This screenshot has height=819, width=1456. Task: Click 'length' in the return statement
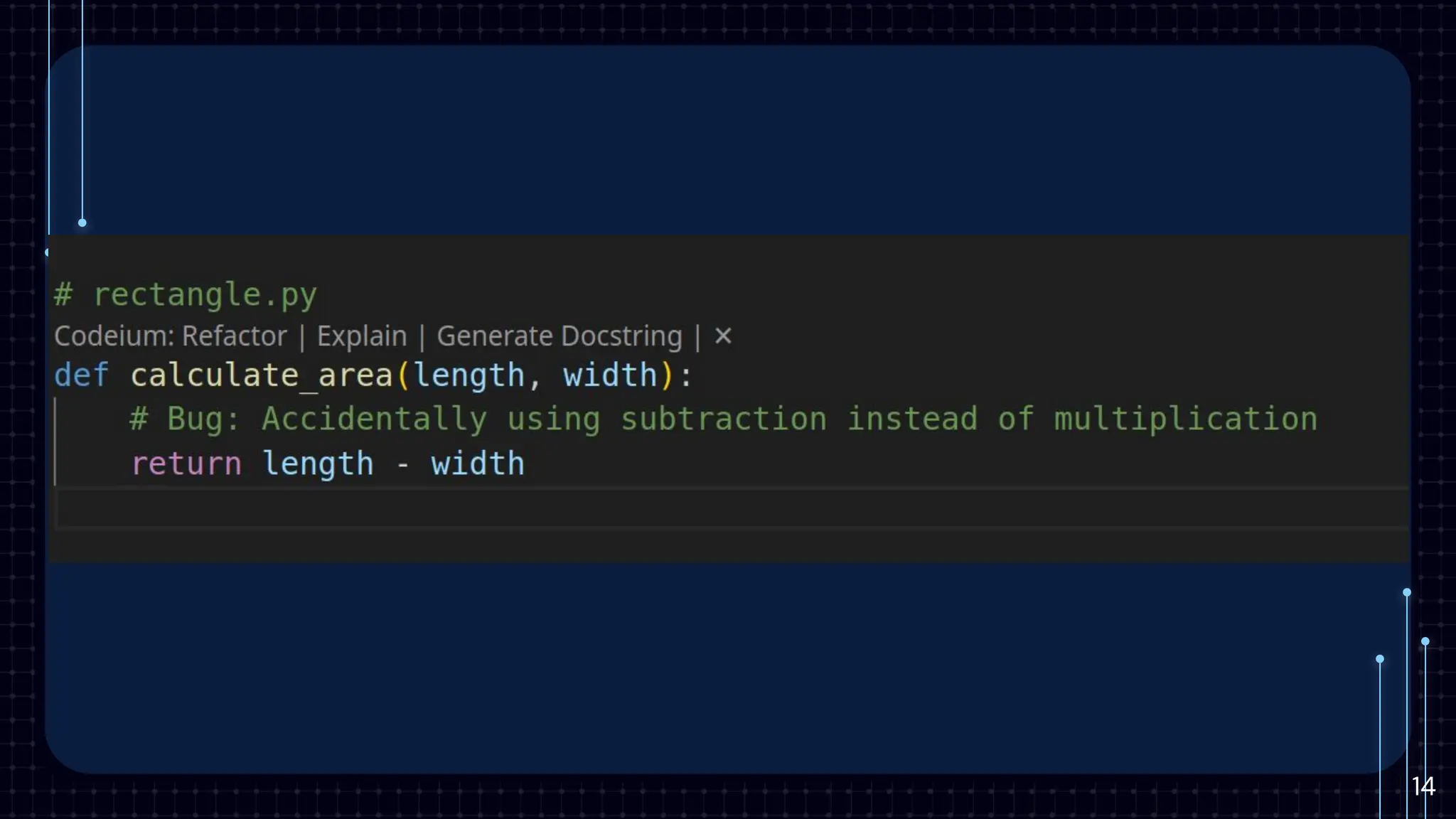pos(318,464)
